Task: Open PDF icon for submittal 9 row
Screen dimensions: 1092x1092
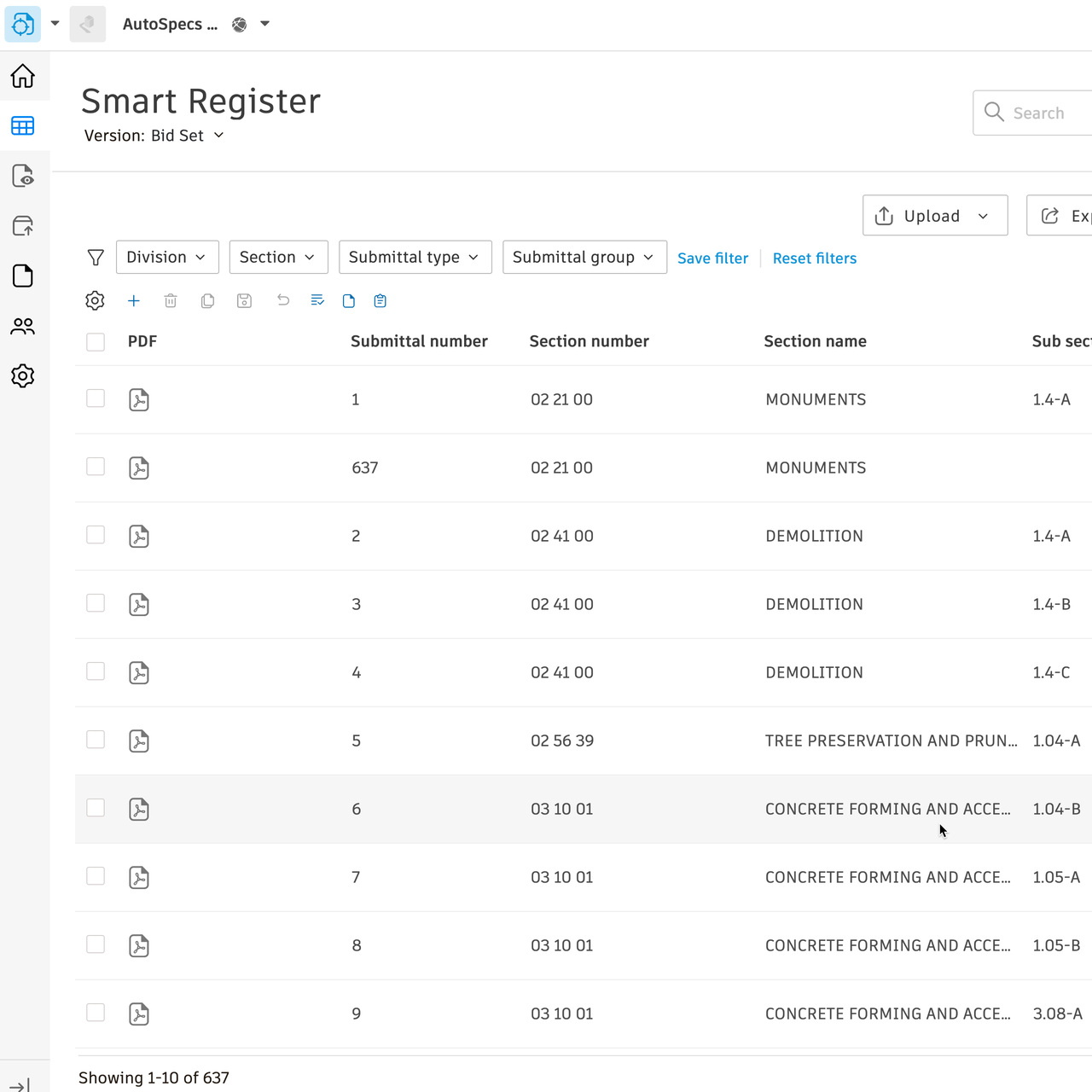Action: pyautogui.click(x=139, y=1014)
